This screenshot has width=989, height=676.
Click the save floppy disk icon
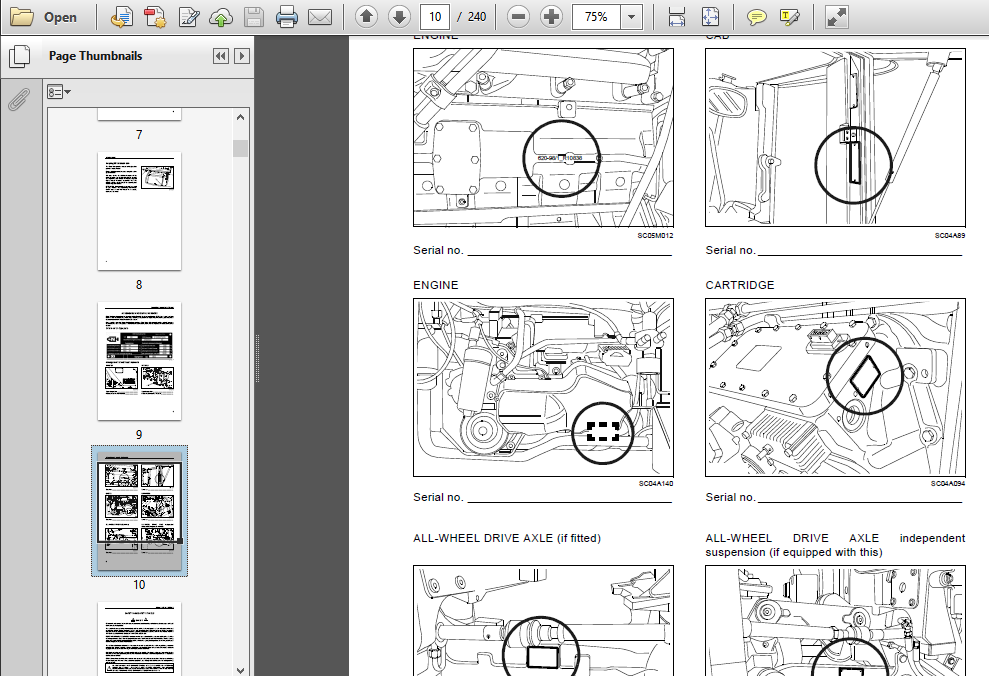[x=254, y=17]
